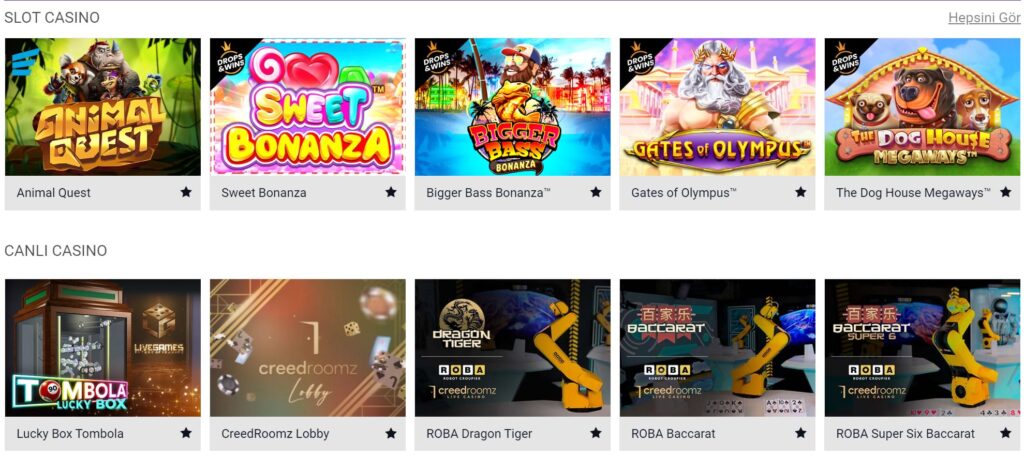1024x457 pixels.
Task: Mark Bigger Bass Bonanza as favorite
Action: [x=596, y=193]
